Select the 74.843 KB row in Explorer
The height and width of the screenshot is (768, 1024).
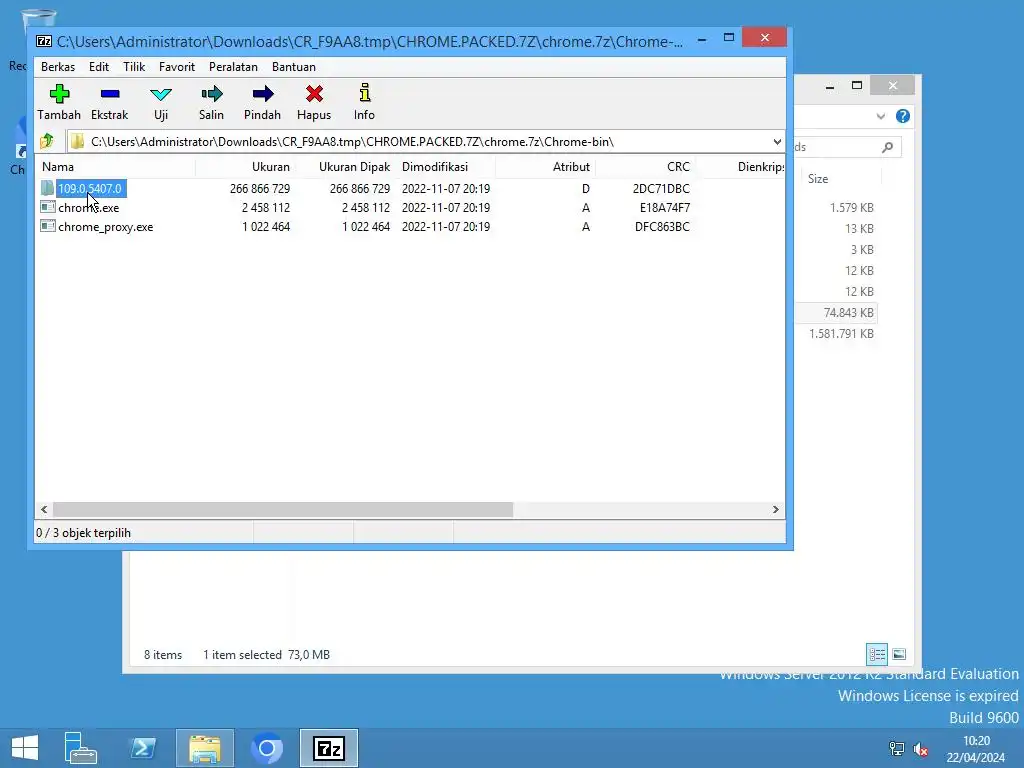coord(836,313)
